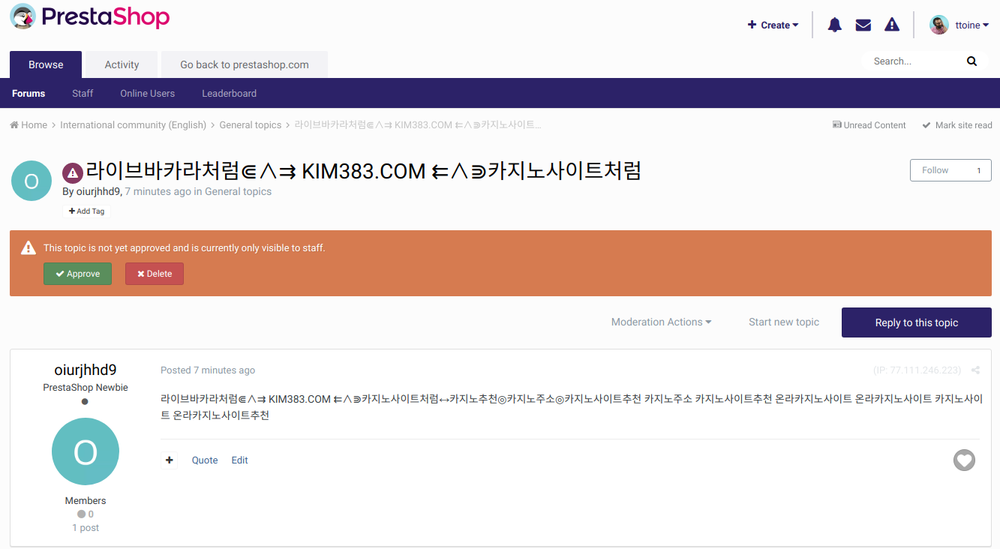Open the Moderation Actions dropdown
Viewport: 1000px width, 549px height.
(x=661, y=322)
